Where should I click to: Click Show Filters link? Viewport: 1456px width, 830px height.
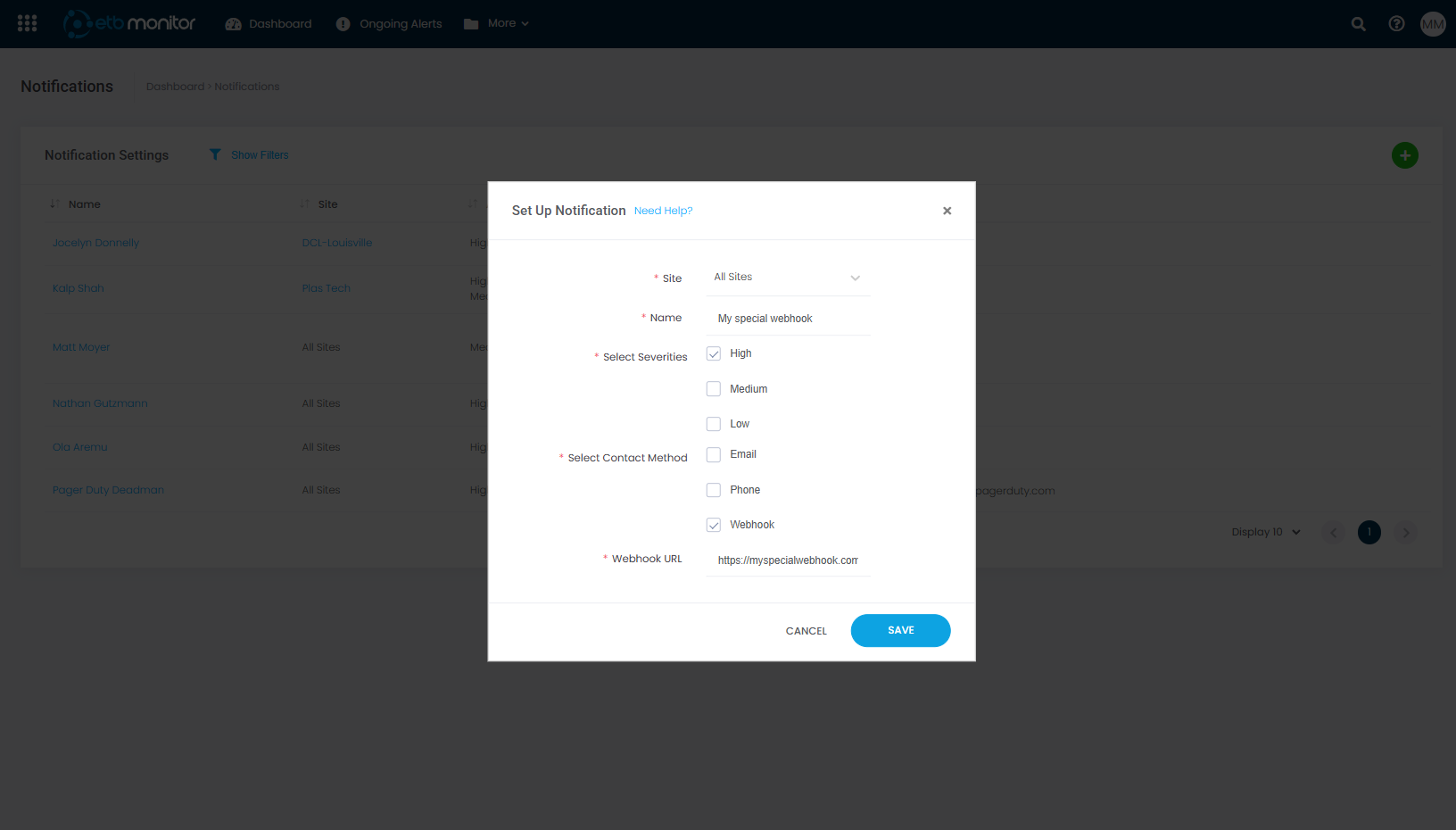click(260, 155)
